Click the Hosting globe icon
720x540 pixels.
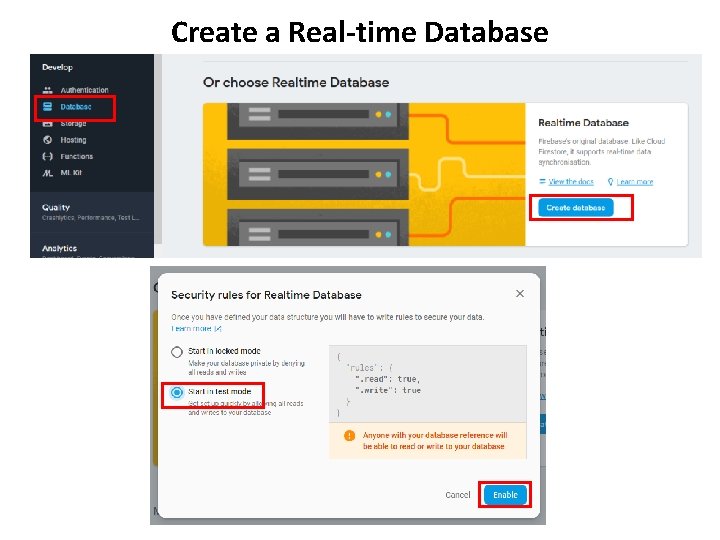pos(47,140)
